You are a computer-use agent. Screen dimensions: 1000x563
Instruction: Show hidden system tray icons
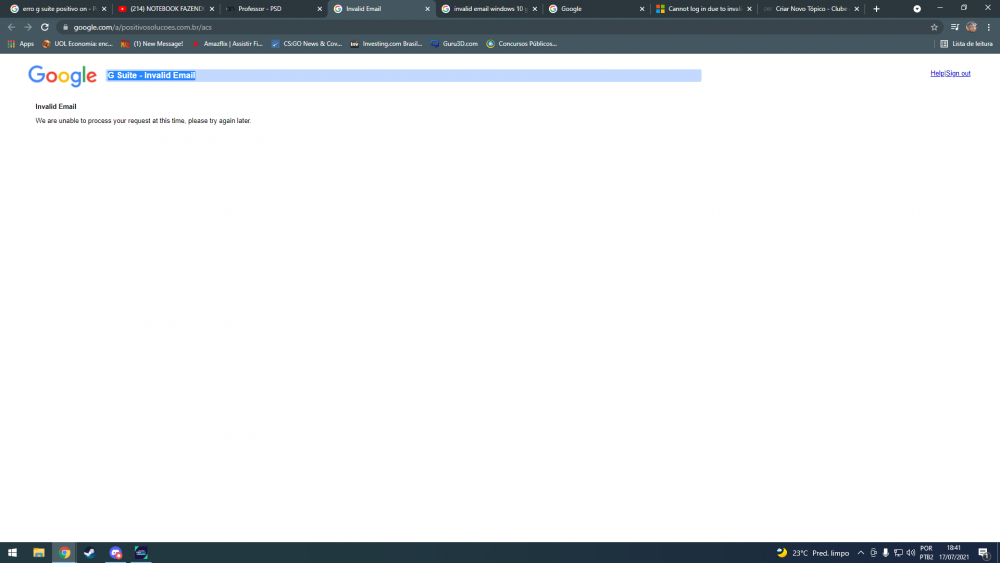coord(860,553)
